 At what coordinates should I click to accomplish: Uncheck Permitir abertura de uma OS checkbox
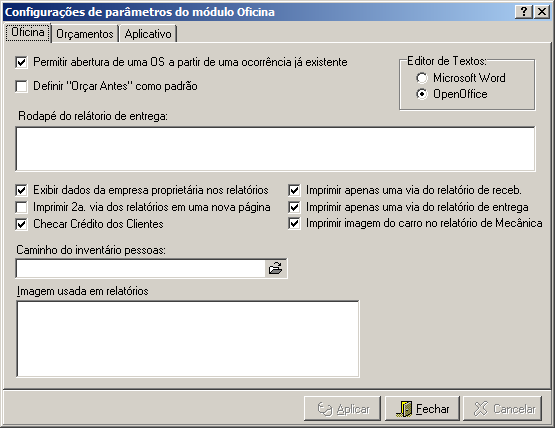click(21, 63)
